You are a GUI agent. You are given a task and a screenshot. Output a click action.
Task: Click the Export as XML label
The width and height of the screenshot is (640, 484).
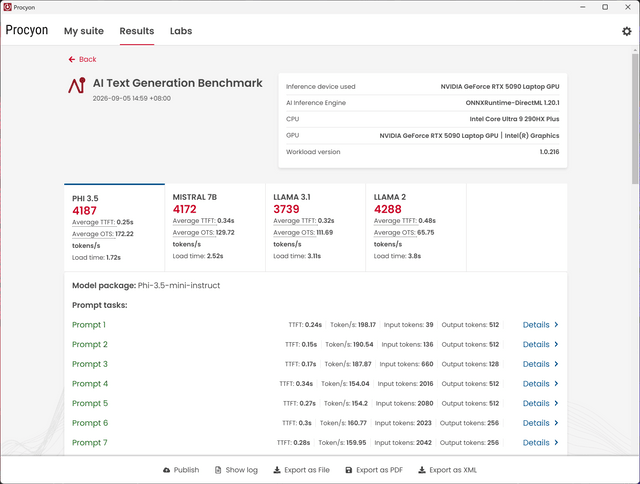(x=453, y=470)
